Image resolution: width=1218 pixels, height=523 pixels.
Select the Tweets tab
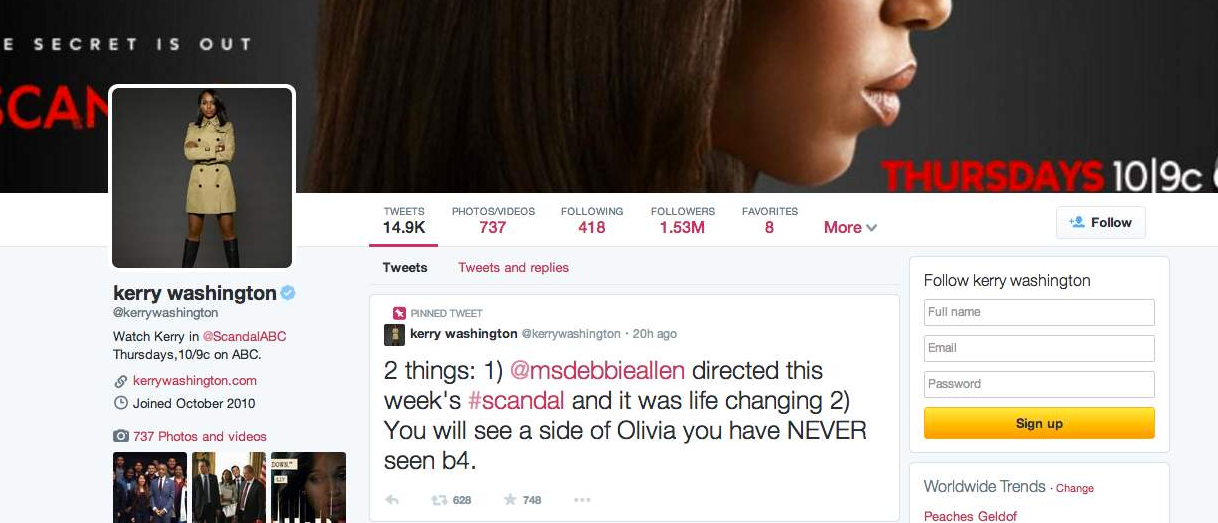[405, 267]
